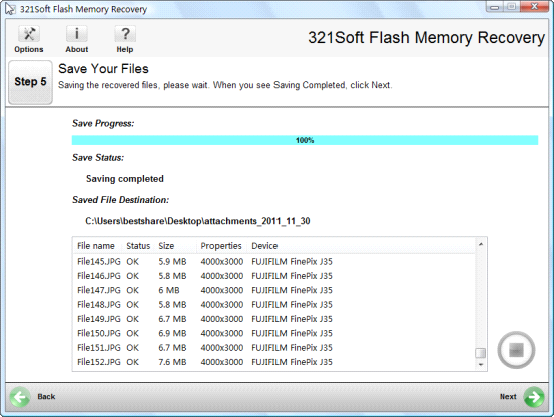Click the file list scroll down arrow
The image size is (554, 417).
(x=481, y=364)
